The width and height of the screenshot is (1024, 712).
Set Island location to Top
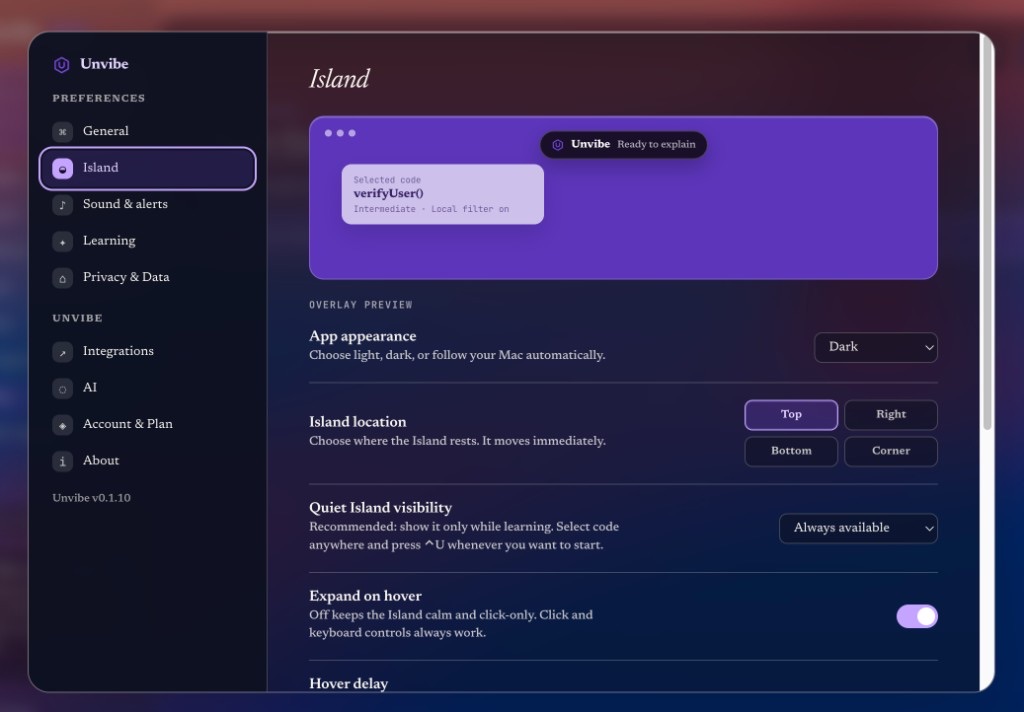[x=791, y=415]
